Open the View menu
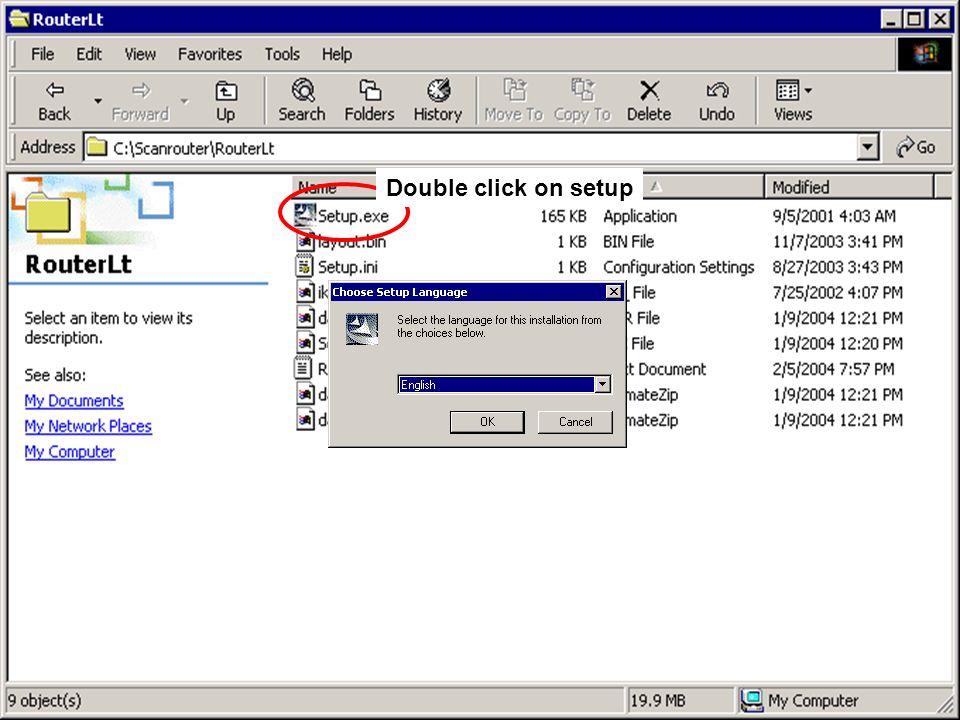The width and height of the screenshot is (960, 720). (140, 54)
